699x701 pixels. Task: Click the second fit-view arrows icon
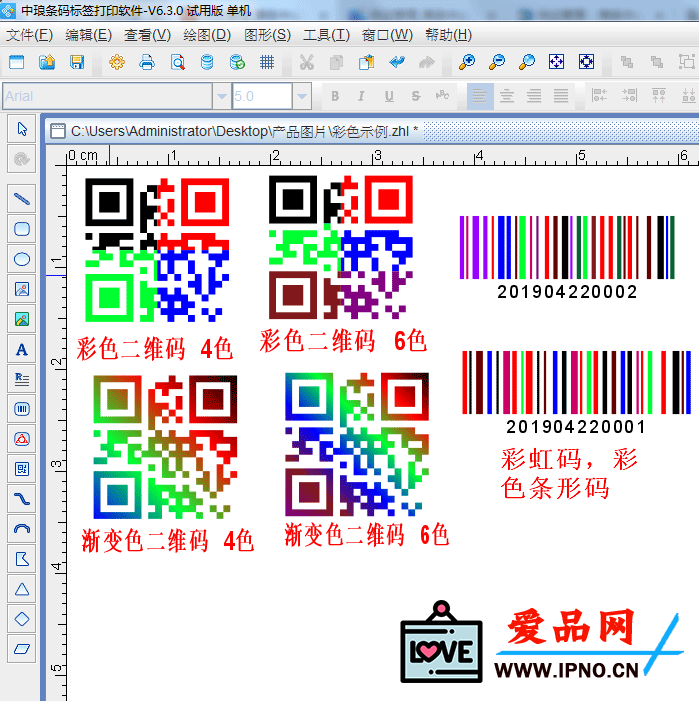586,62
